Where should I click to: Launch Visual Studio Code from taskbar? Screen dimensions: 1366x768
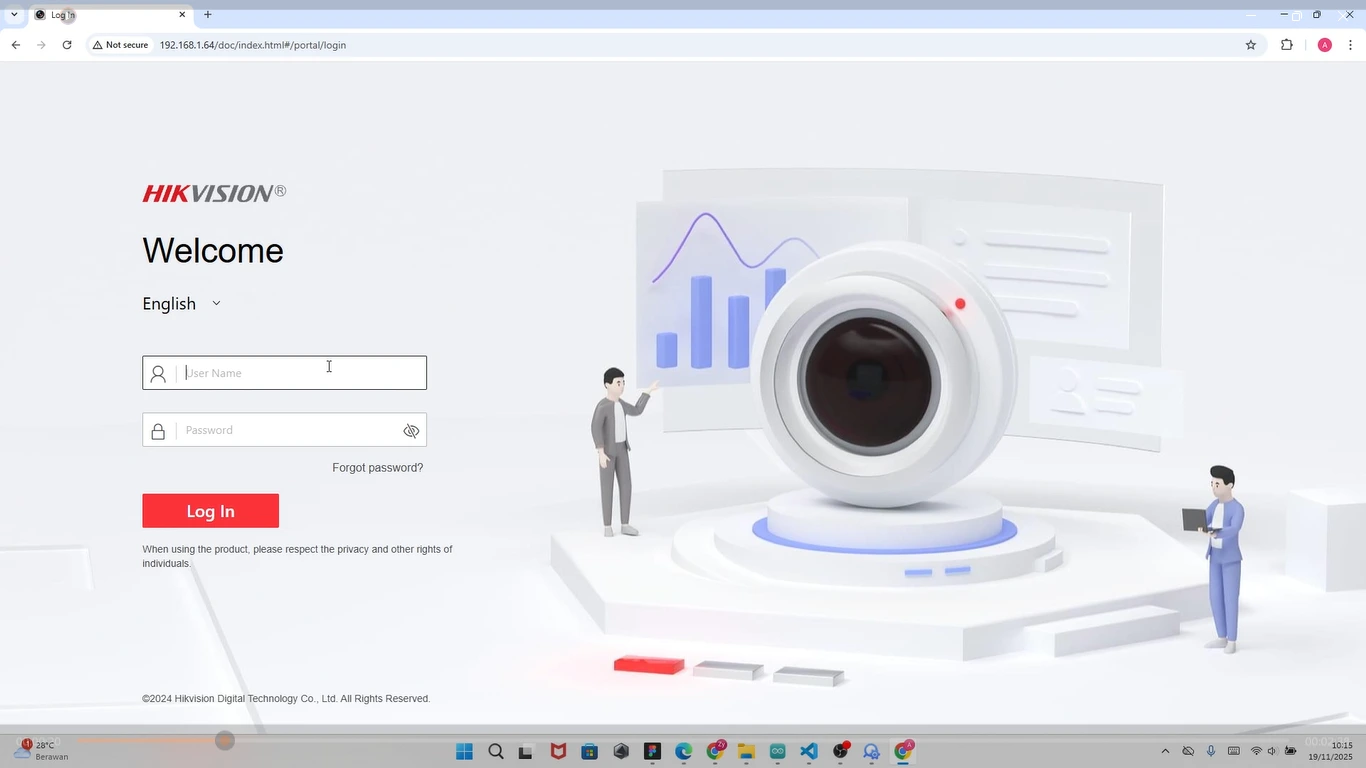[809, 752]
